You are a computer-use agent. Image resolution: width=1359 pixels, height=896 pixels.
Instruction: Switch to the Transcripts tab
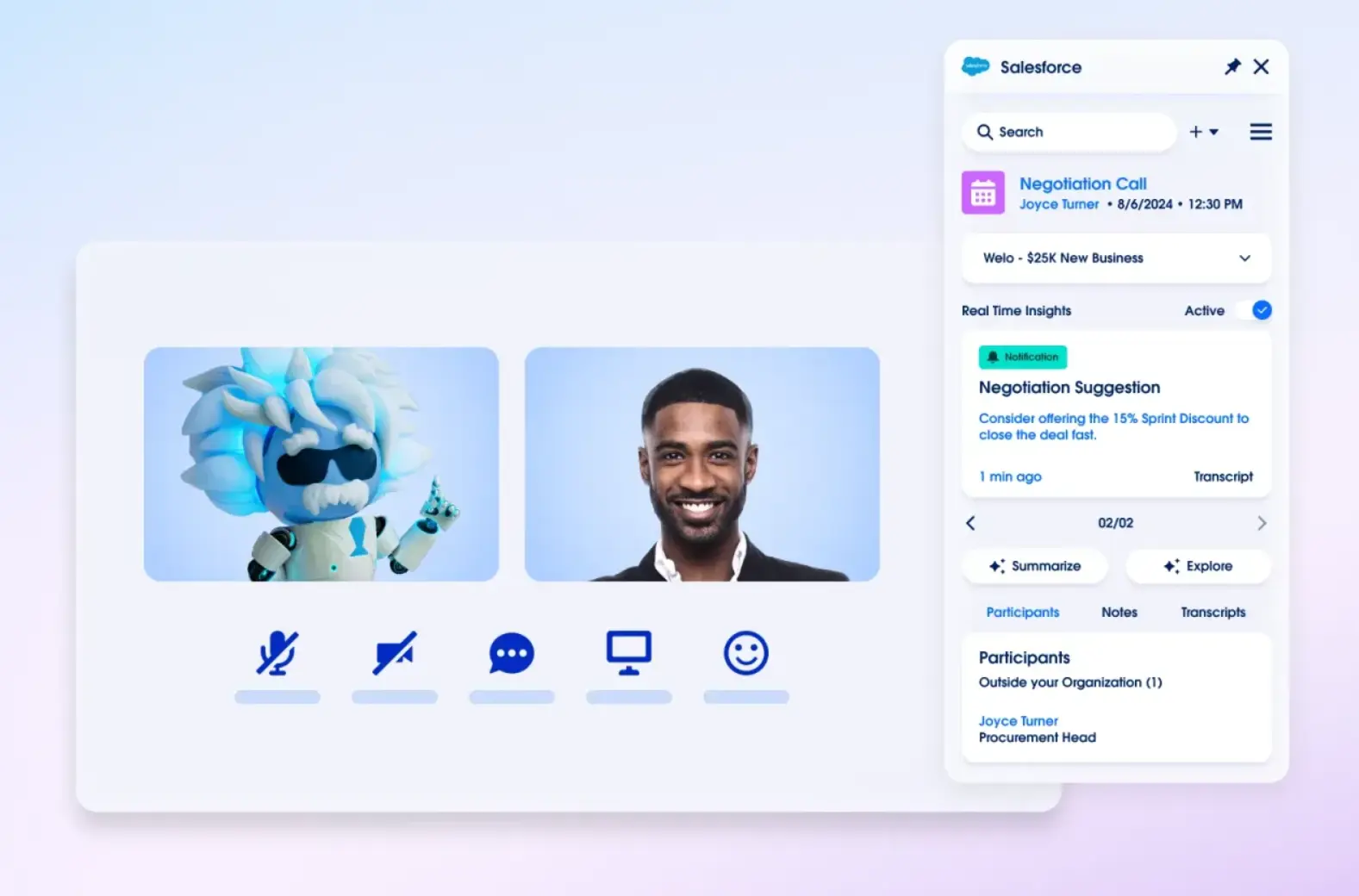pos(1213,612)
